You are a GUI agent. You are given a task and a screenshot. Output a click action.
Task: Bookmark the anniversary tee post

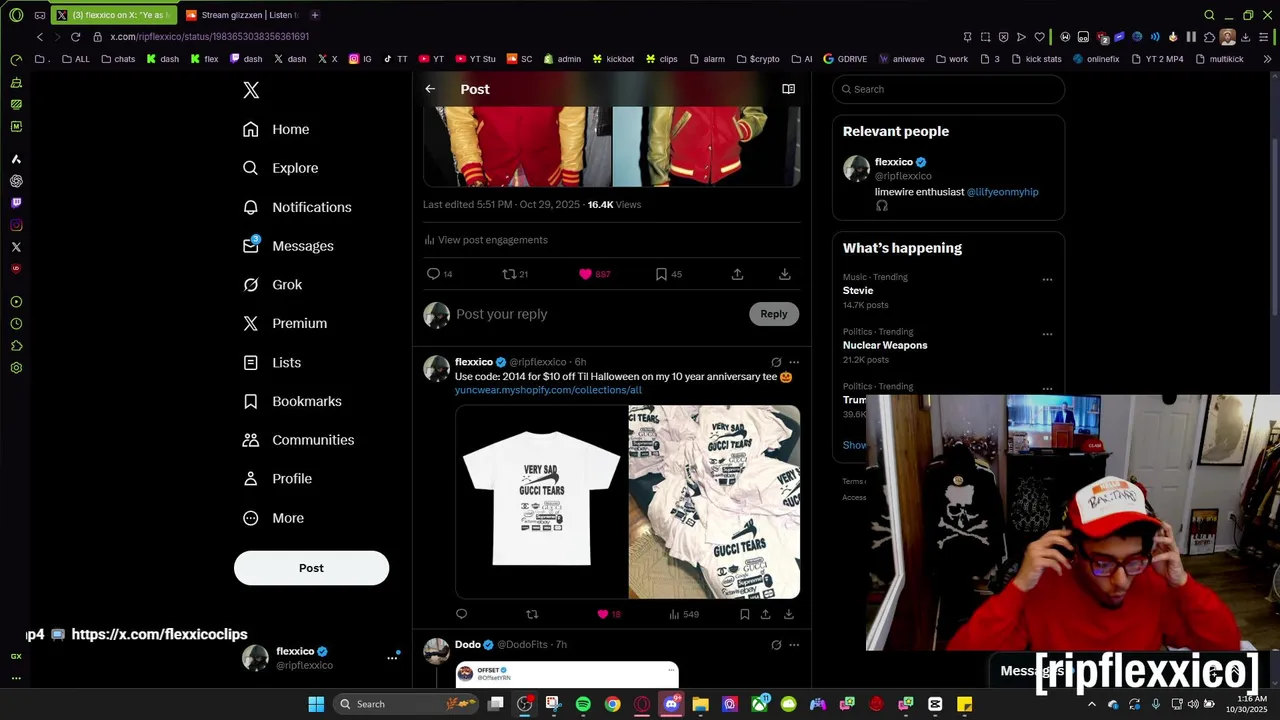[x=744, y=614]
